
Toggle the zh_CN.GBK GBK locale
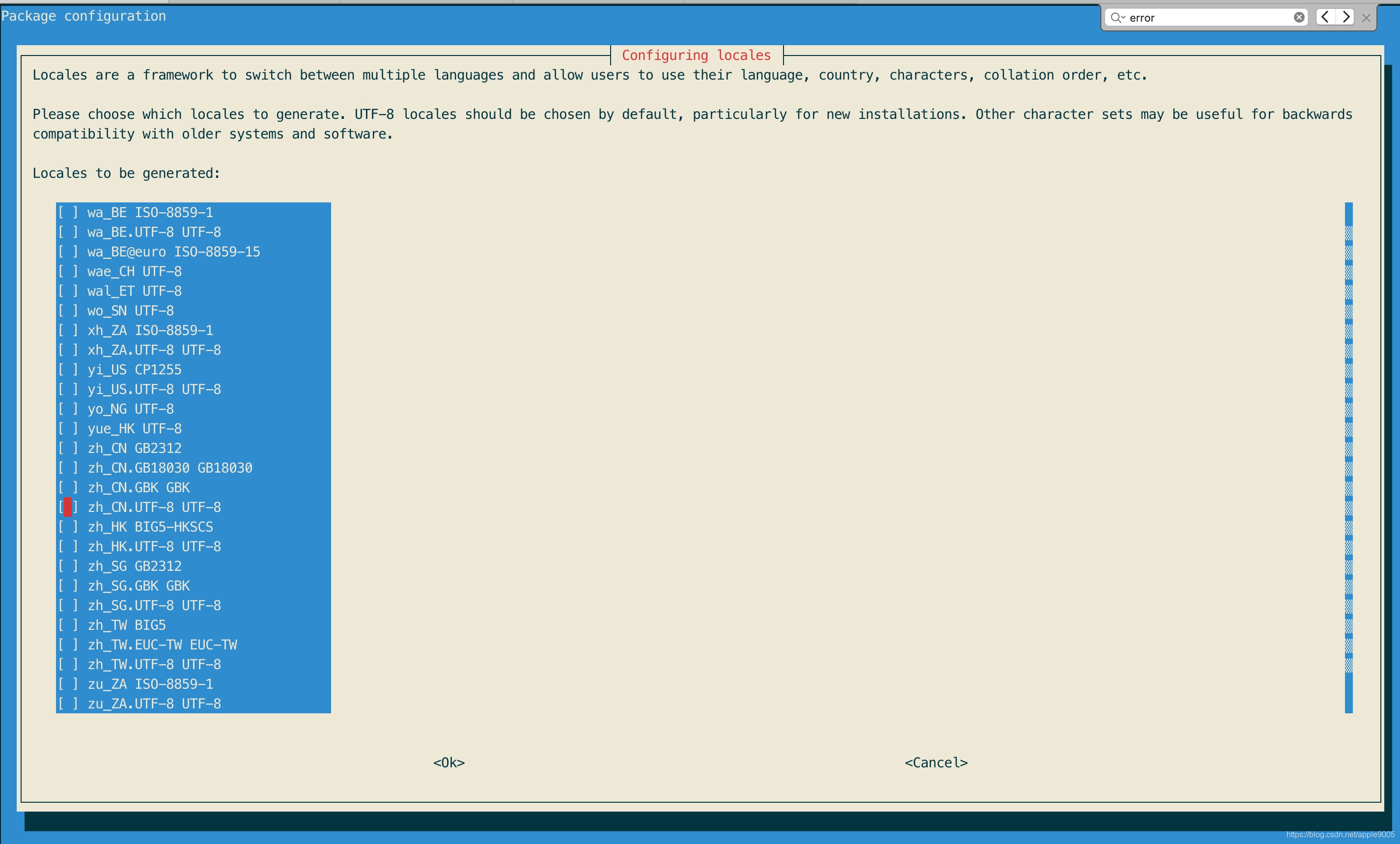(x=68, y=488)
